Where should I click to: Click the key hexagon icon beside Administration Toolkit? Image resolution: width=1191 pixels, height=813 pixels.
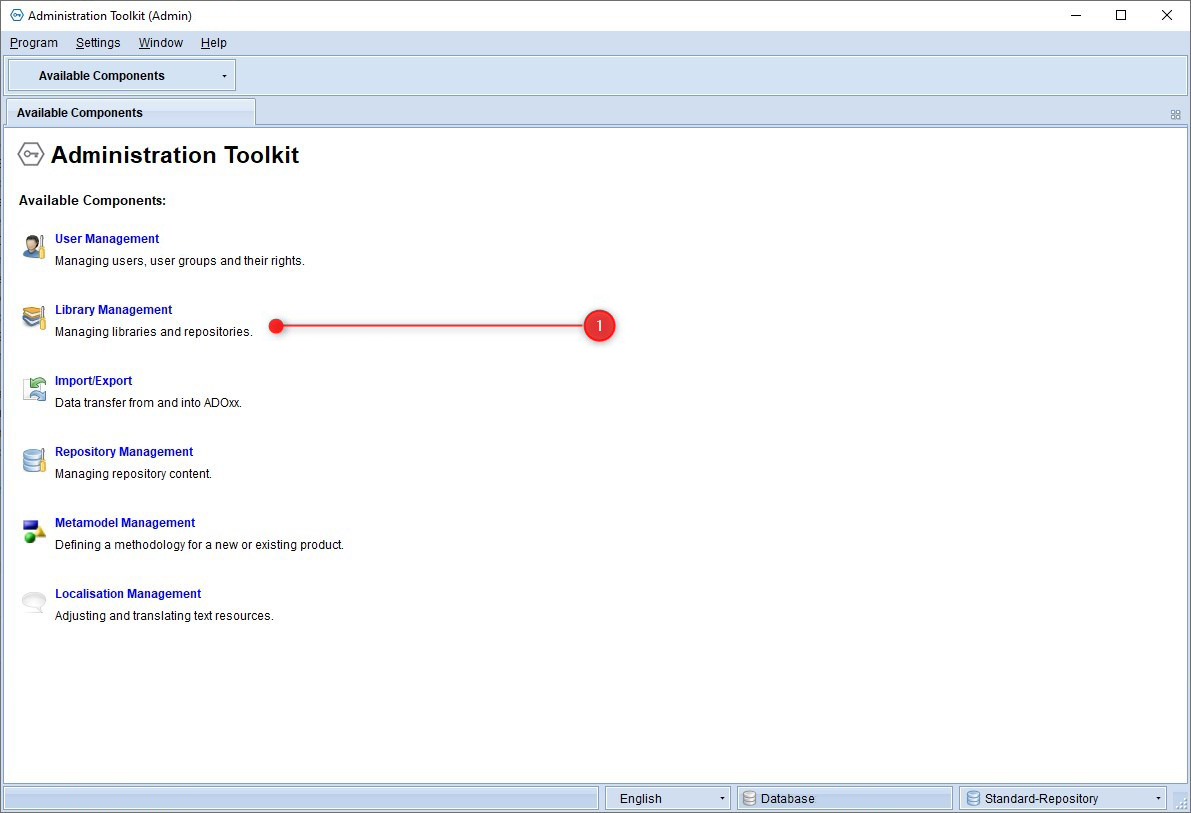tap(31, 154)
